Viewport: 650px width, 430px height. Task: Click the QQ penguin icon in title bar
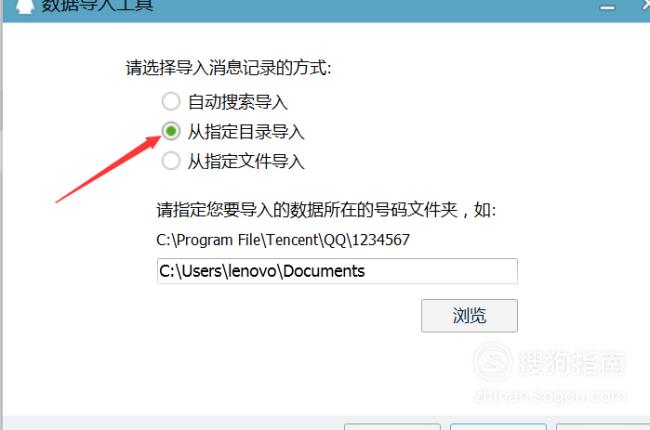[24, 6]
